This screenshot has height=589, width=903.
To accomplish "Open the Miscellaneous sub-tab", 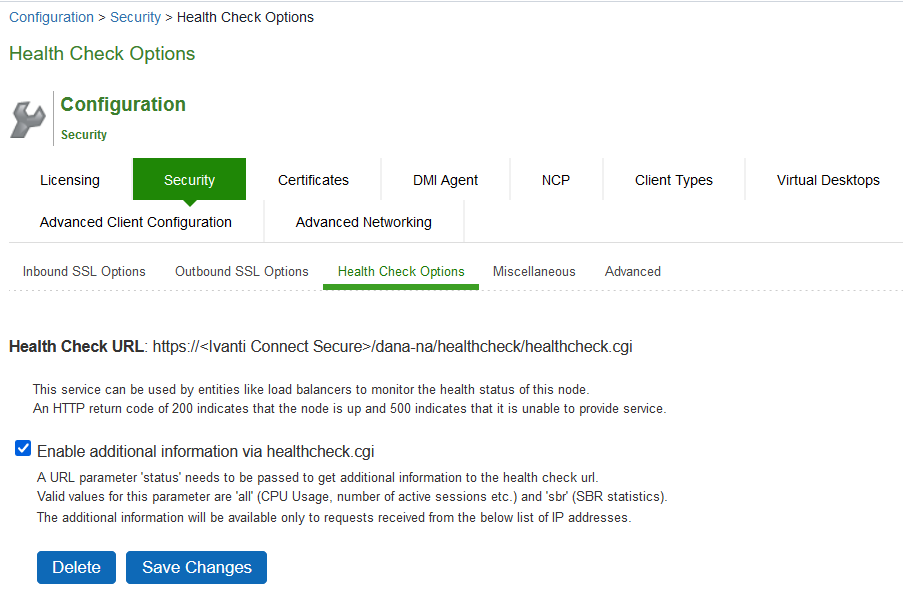I will [534, 271].
